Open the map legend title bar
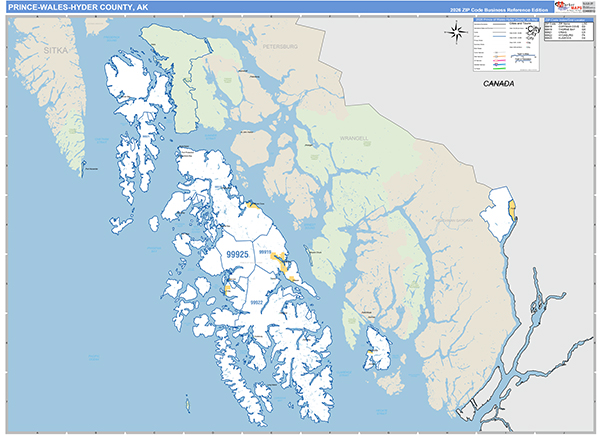 [506, 20]
